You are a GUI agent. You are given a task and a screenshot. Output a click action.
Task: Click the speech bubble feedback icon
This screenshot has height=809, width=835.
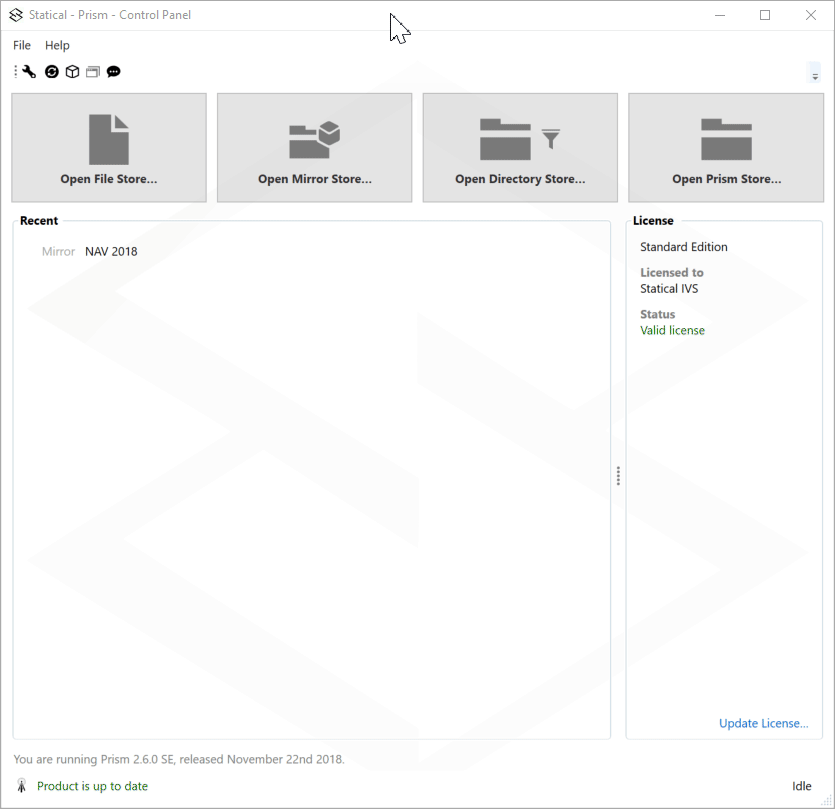pyautogui.click(x=113, y=72)
